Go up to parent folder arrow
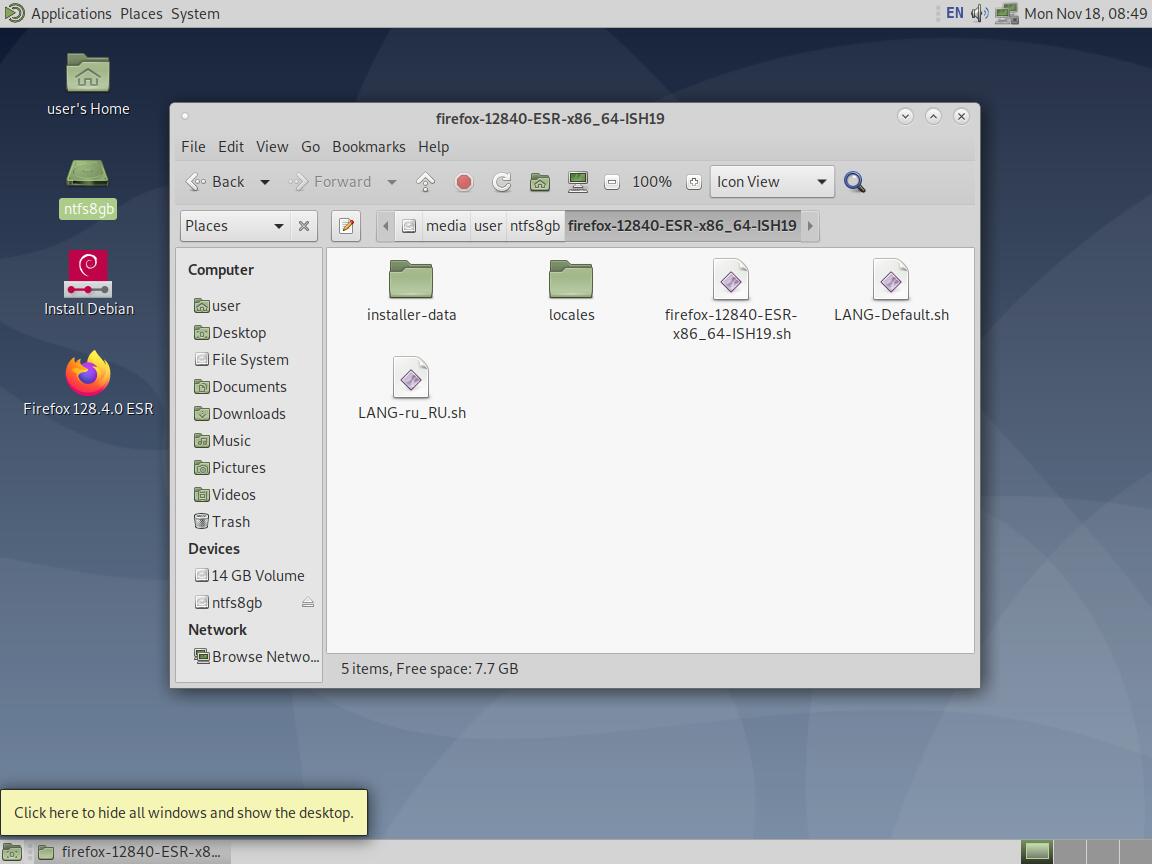 (425, 181)
